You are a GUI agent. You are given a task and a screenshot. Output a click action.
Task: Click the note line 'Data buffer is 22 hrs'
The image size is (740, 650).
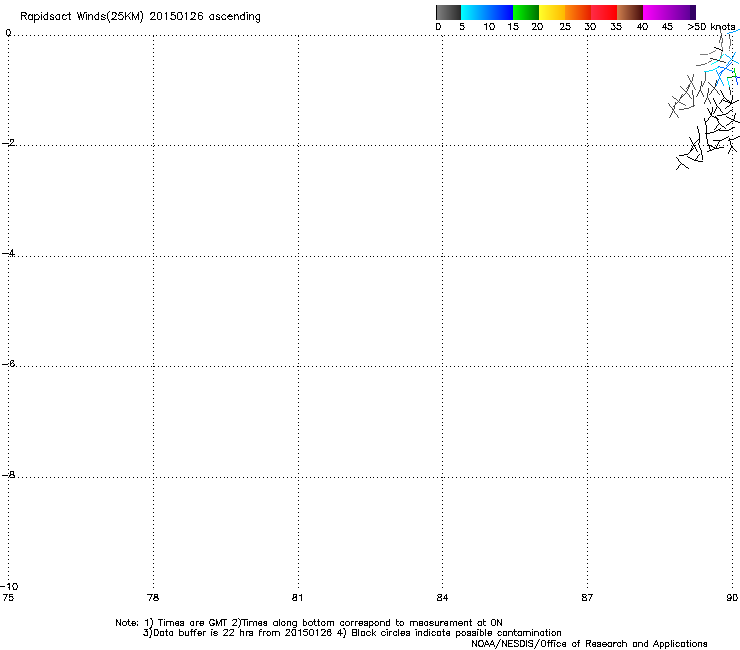[352, 633]
